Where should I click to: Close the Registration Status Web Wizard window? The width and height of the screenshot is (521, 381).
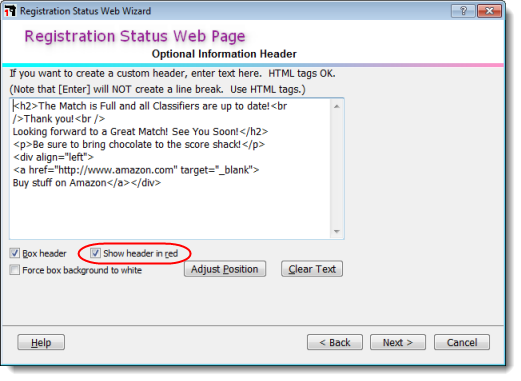[489, 11]
